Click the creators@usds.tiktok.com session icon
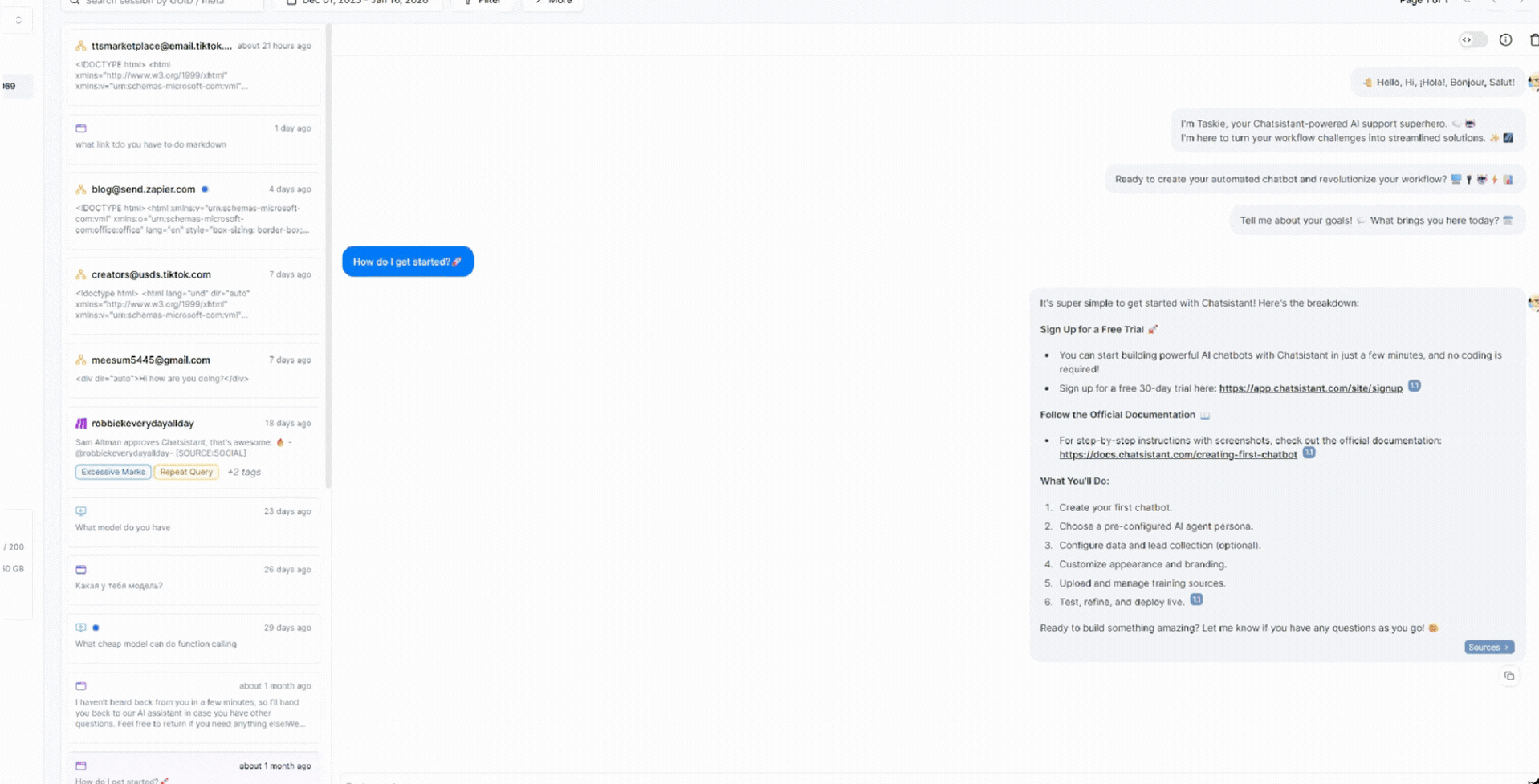 tap(81, 274)
